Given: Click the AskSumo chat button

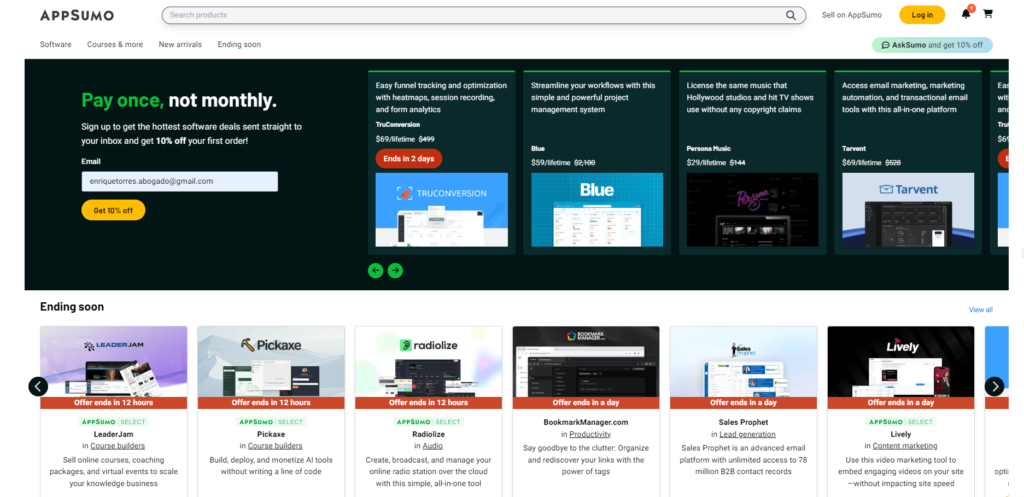Looking at the screenshot, I should pyautogui.click(x=932, y=45).
